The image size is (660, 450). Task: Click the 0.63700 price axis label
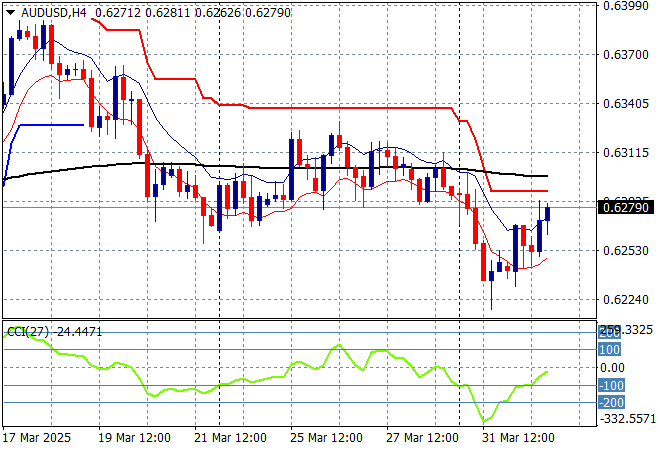[x=626, y=54]
